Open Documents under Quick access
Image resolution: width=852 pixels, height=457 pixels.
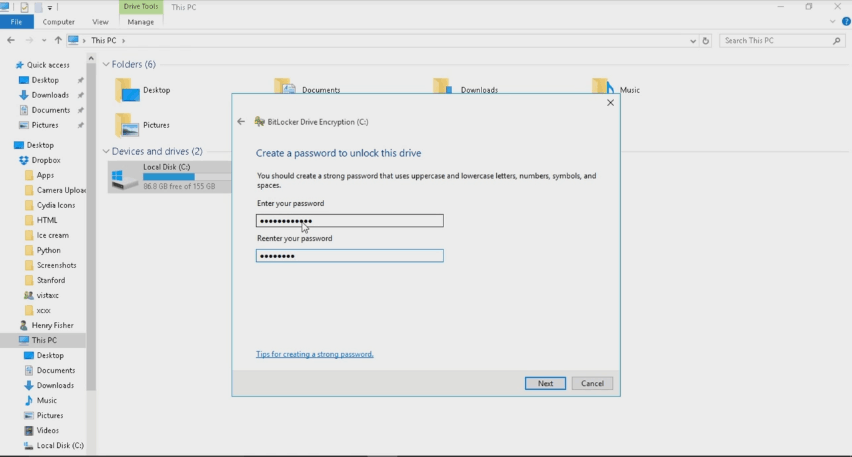coord(51,110)
